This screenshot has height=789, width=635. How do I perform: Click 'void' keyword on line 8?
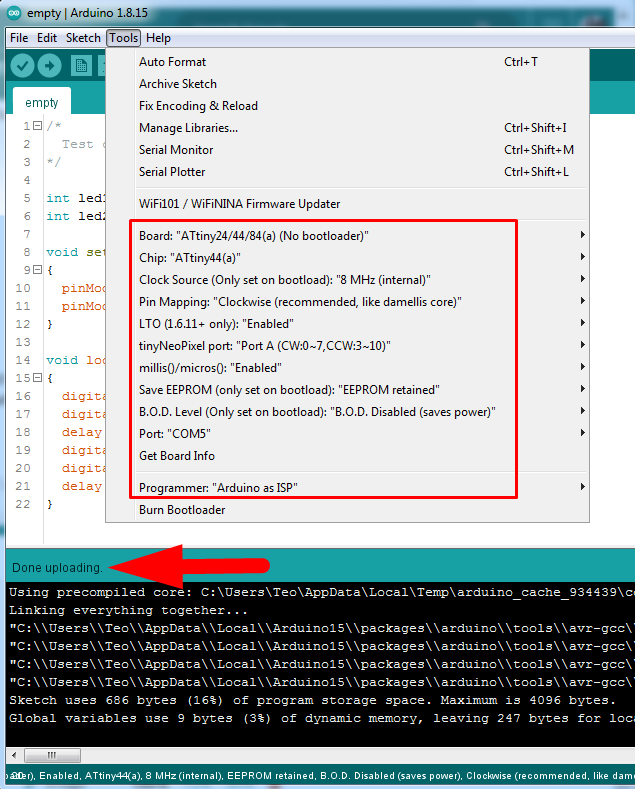[62, 252]
